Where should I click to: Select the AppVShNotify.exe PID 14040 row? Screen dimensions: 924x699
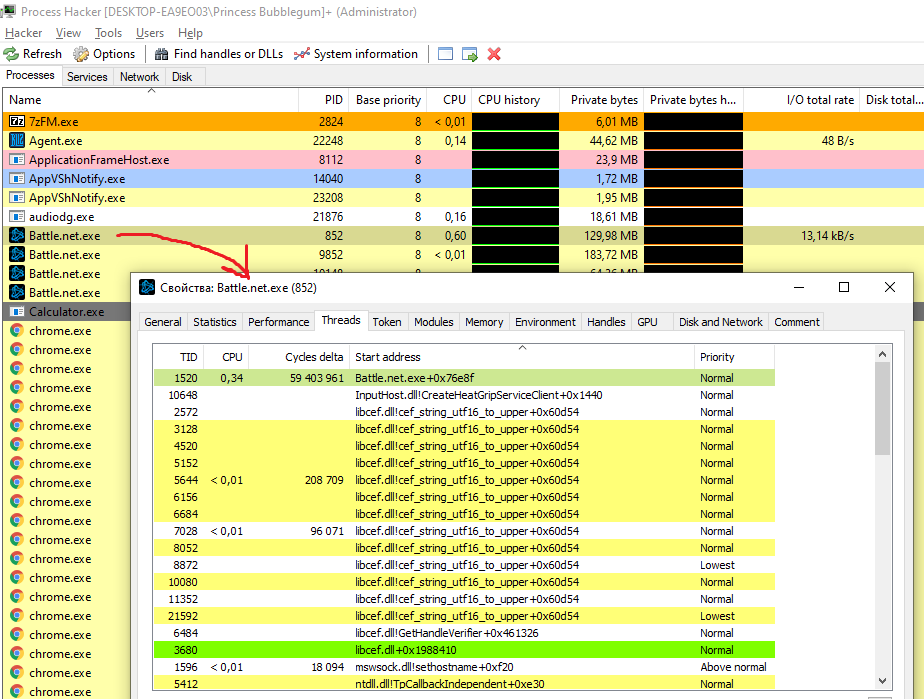coord(463,179)
